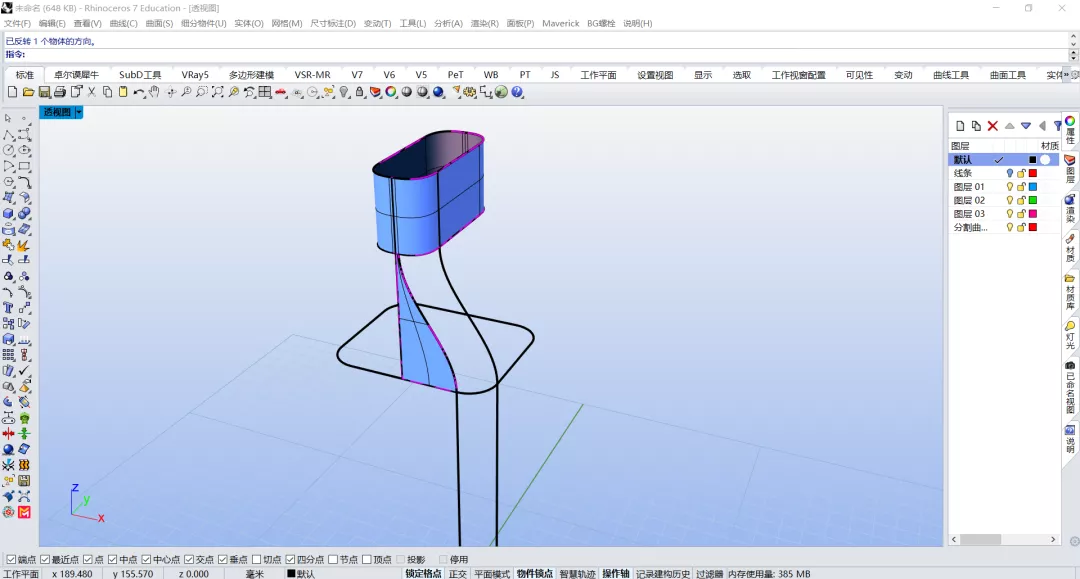Click the pink color swatch of 图层 03
Image resolution: width=1080 pixels, height=579 pixels.
tap(1032, 214)
